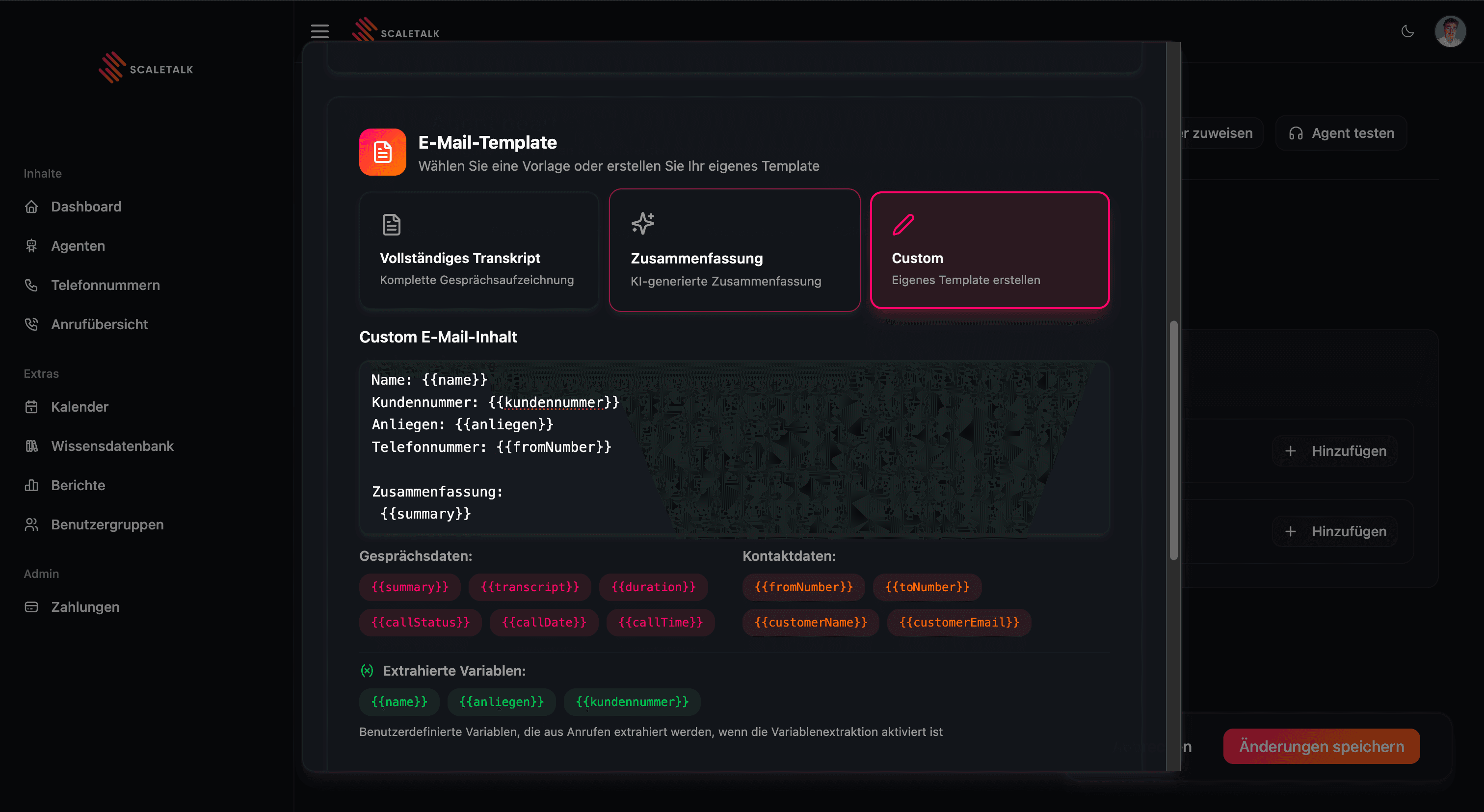Image resolution: width=1484 pixels, height=812 pixels.
Task: Insert the {{transcript}} variable chip
Action: 529,587
